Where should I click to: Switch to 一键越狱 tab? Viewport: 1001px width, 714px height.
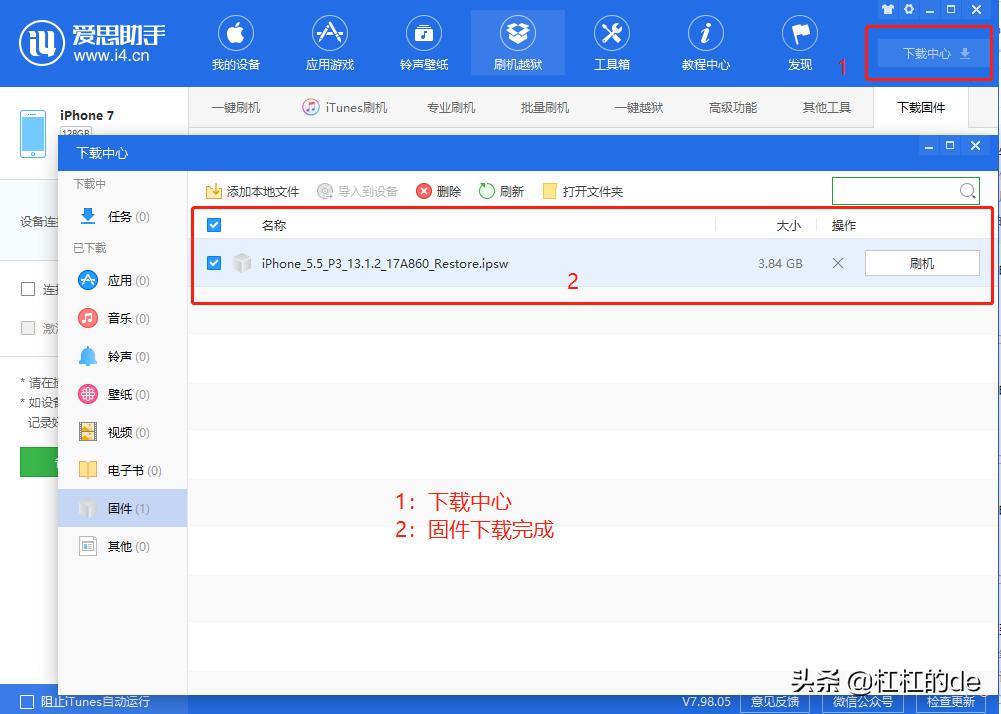coord(638,107)
